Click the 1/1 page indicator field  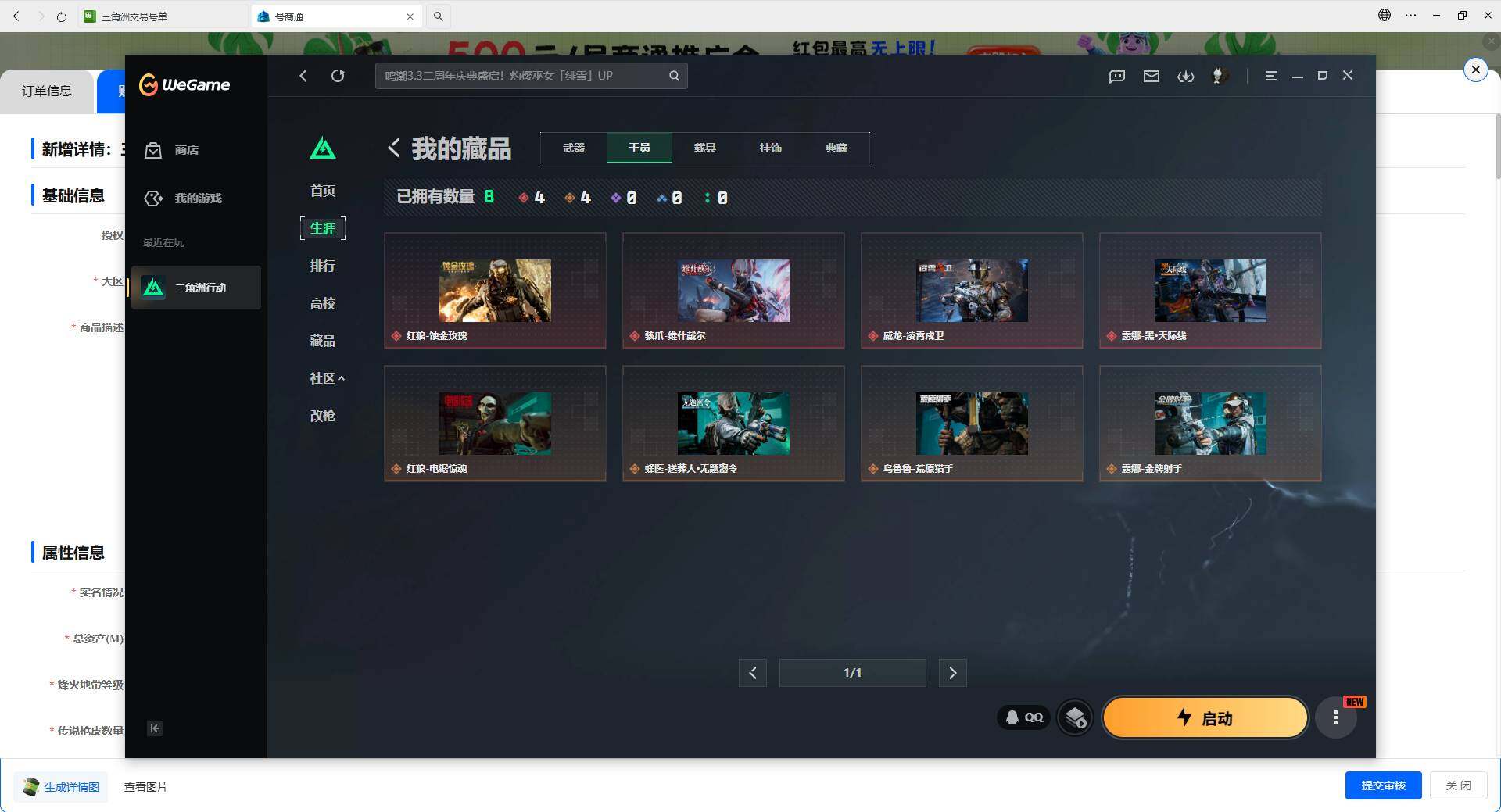pos(852,673)
